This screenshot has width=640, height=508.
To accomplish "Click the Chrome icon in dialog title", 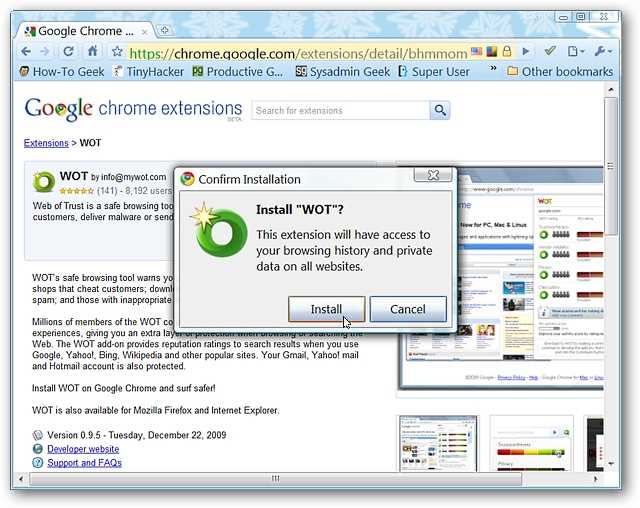I will (x=188, y=179).
